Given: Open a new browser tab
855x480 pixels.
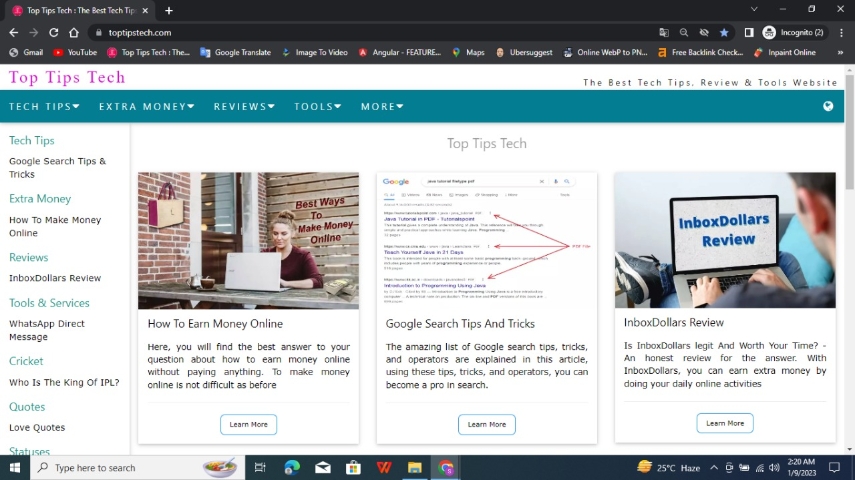Looking at the screenshot, I should pyautogui.click(x=168, y=10).
